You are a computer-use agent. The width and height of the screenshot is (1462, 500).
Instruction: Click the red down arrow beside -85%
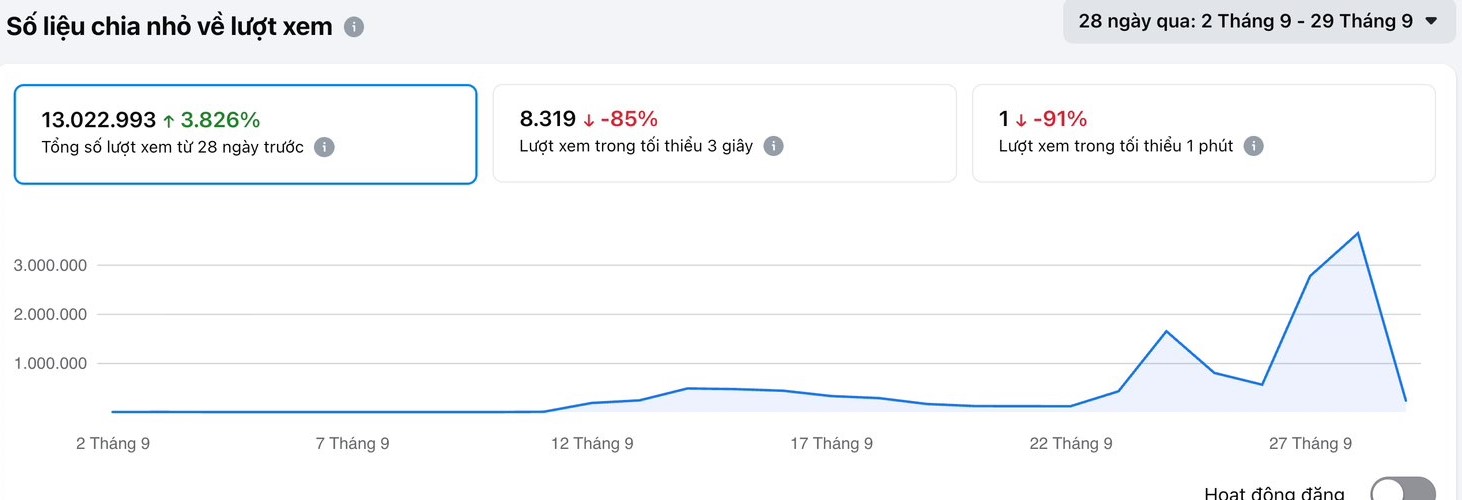pos(588,120)
